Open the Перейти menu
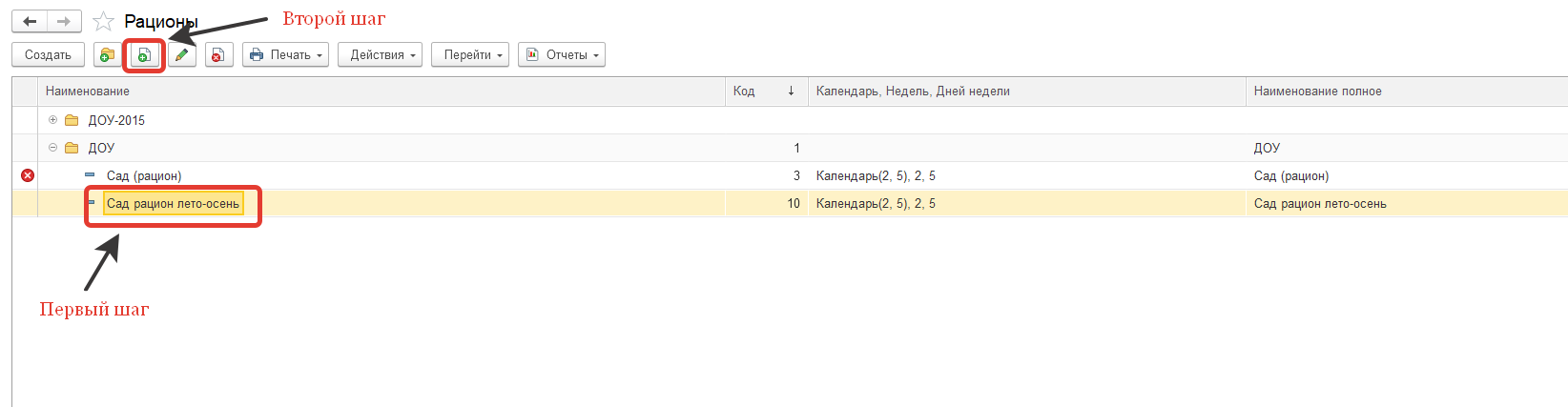The height and width of the screenshot is (407, 1568). (472, 55)
